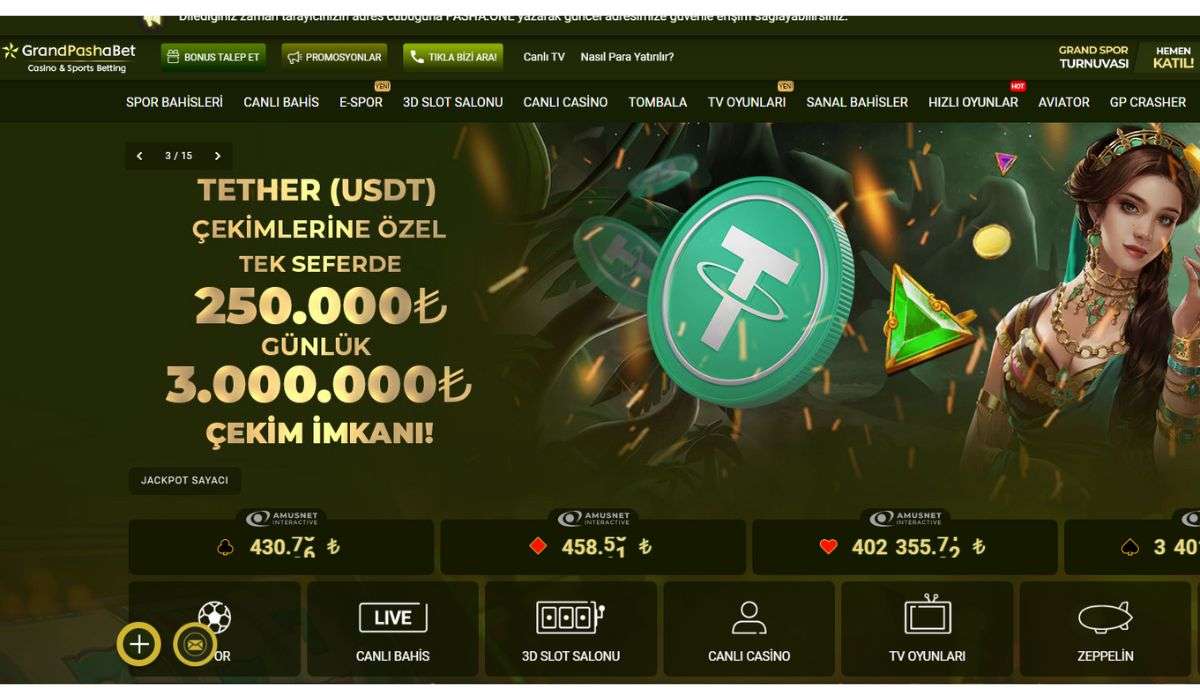Viewport: 1200px width, 700px height.
Task: Open Nasıl Para Yatırılır link
Action: 627,57
